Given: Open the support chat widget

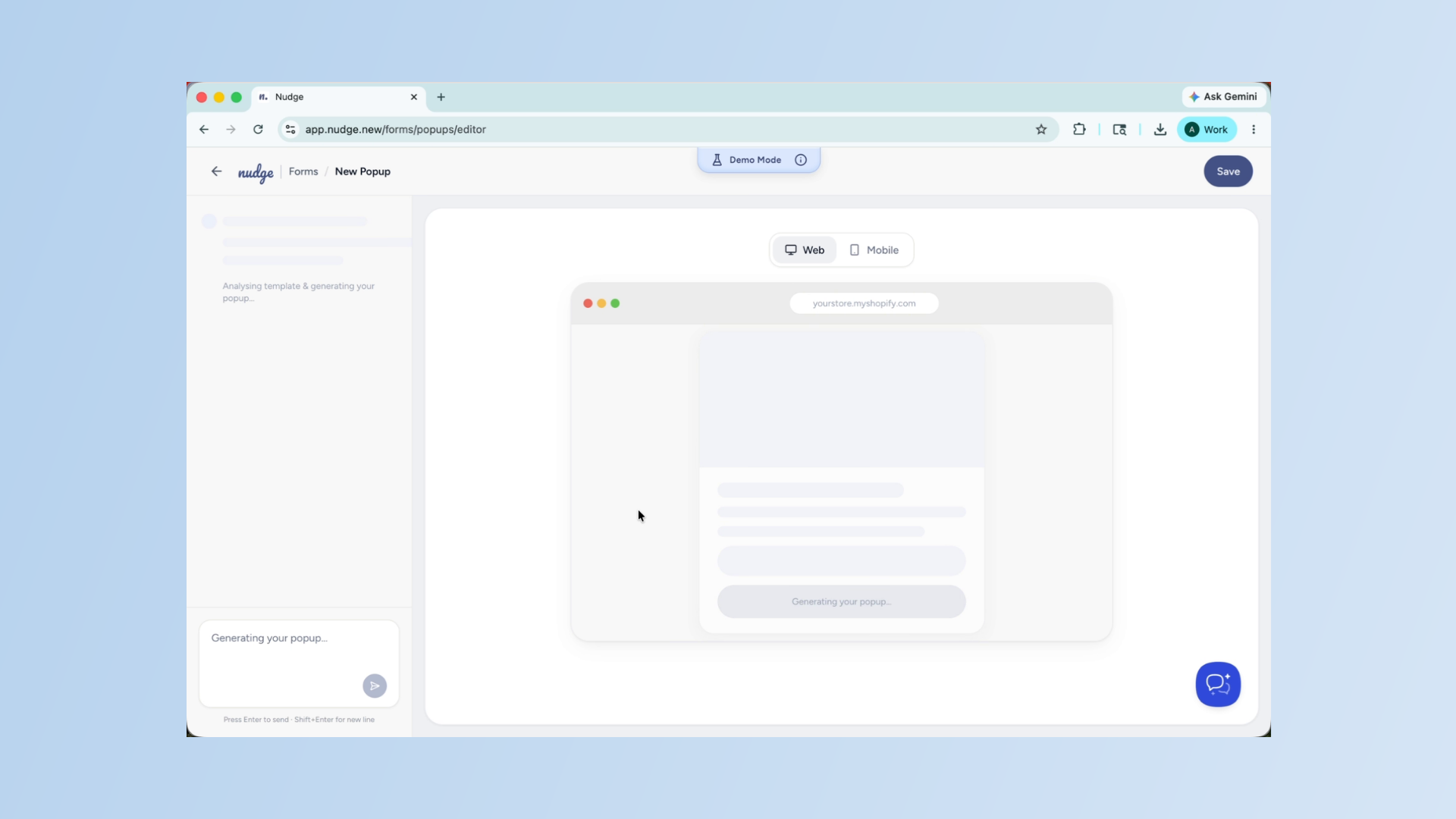Looking at the screenshot, I should [x=1218, y=684].
